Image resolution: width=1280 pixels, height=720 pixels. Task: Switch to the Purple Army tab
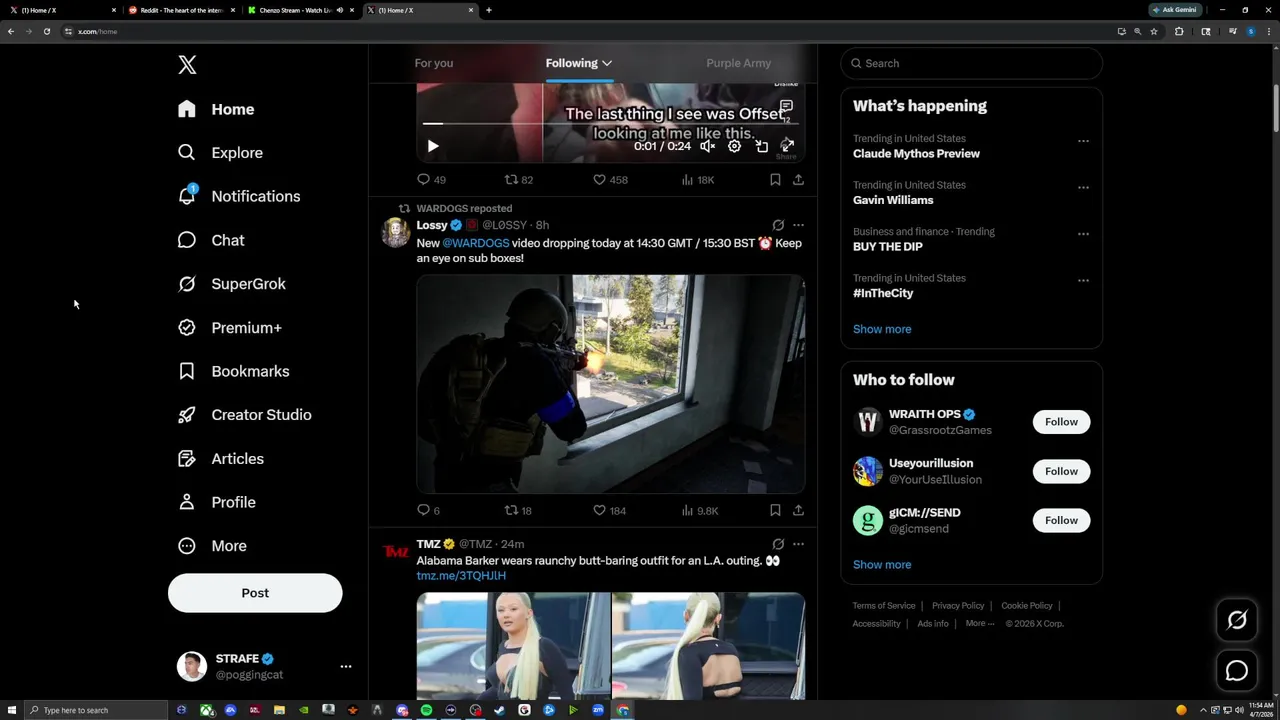(x=738, y=63)
